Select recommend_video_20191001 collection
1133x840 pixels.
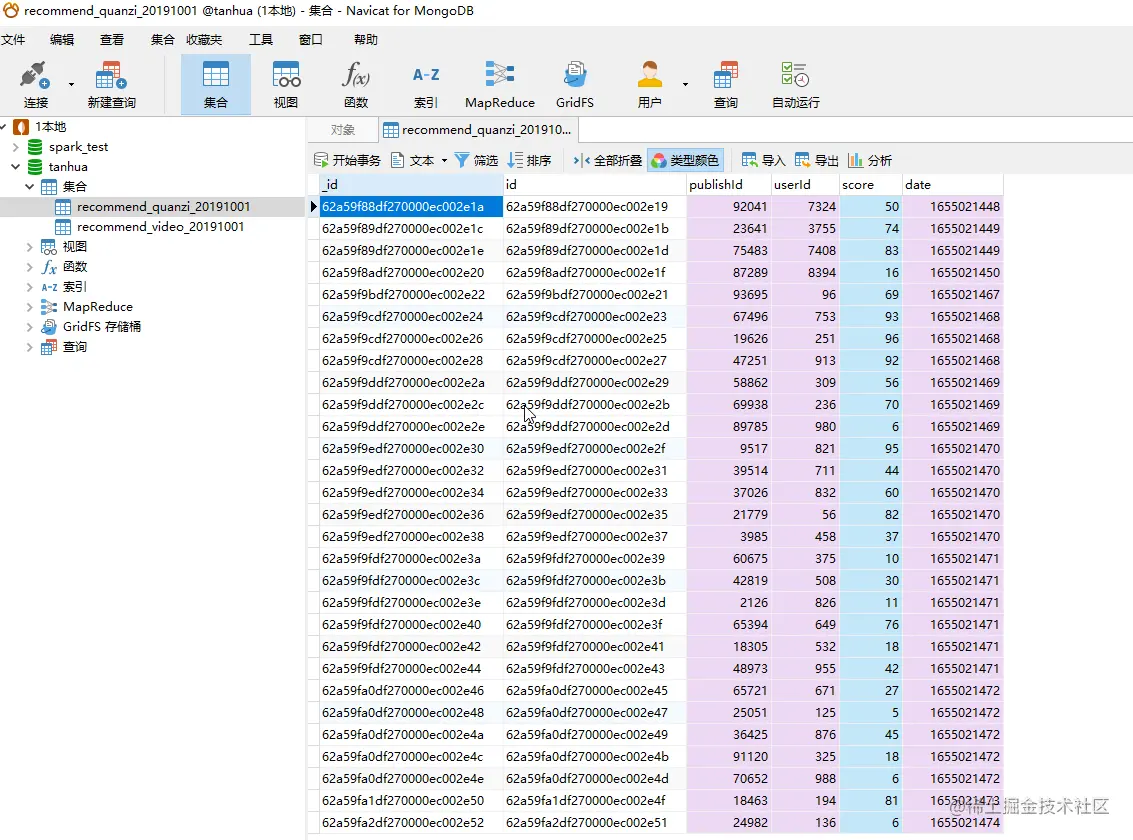click(160, 227)
